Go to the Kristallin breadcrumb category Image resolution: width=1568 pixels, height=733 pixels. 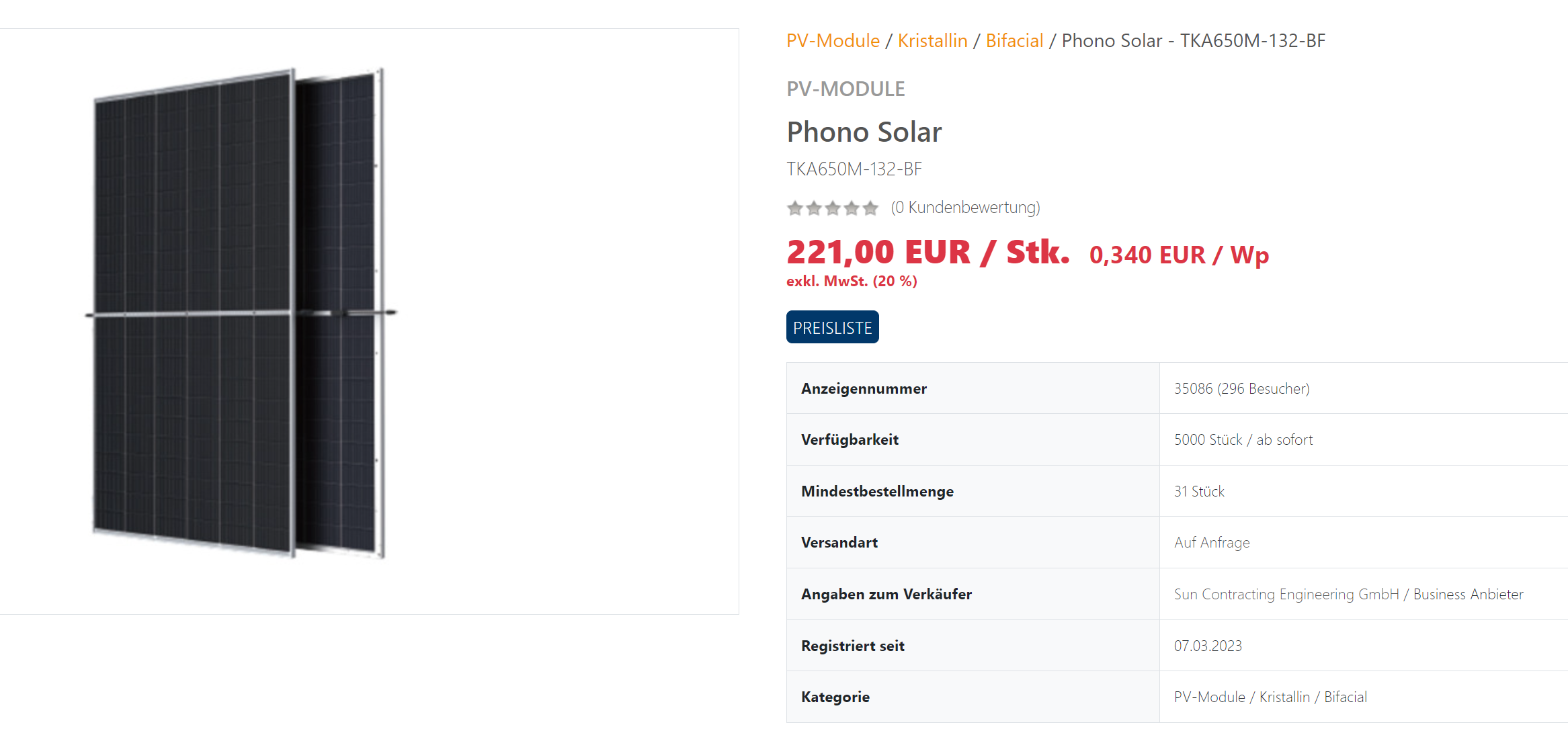(x=932, y=41)
